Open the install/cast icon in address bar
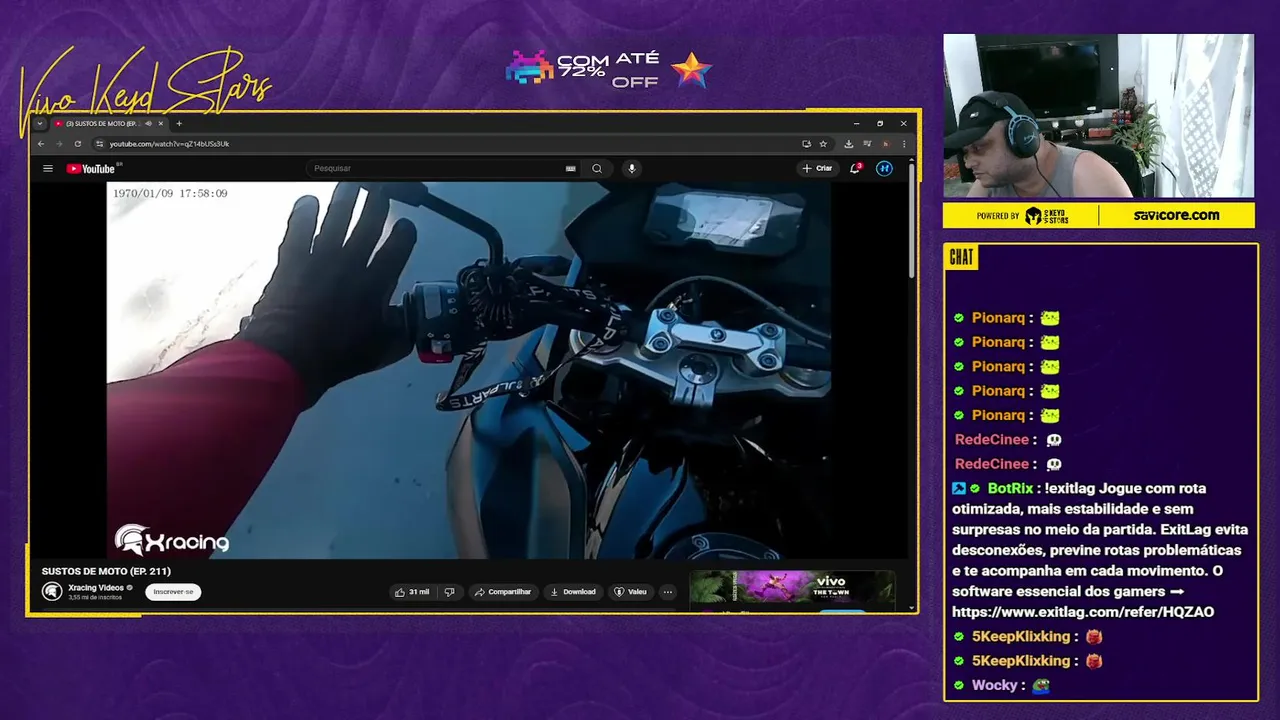 806,144
